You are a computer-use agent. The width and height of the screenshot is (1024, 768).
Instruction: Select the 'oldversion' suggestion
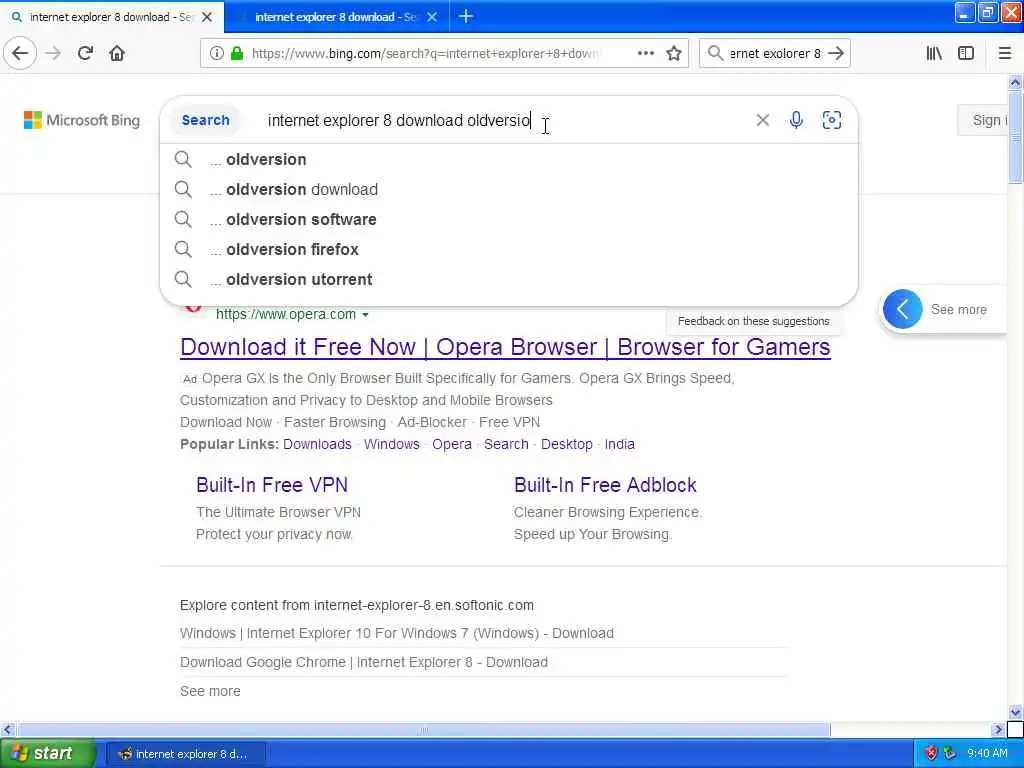point(509,159)
